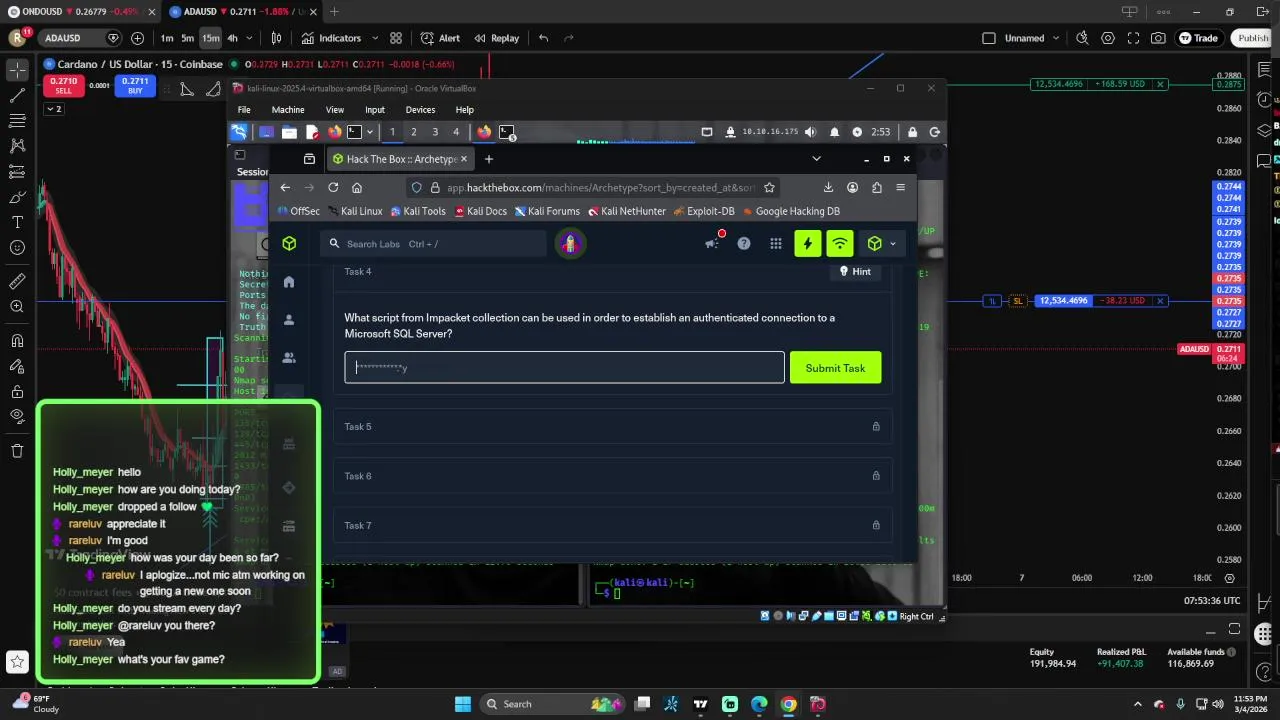
Task: Show the Task 4 Hint
Action: tap(855, 271)
